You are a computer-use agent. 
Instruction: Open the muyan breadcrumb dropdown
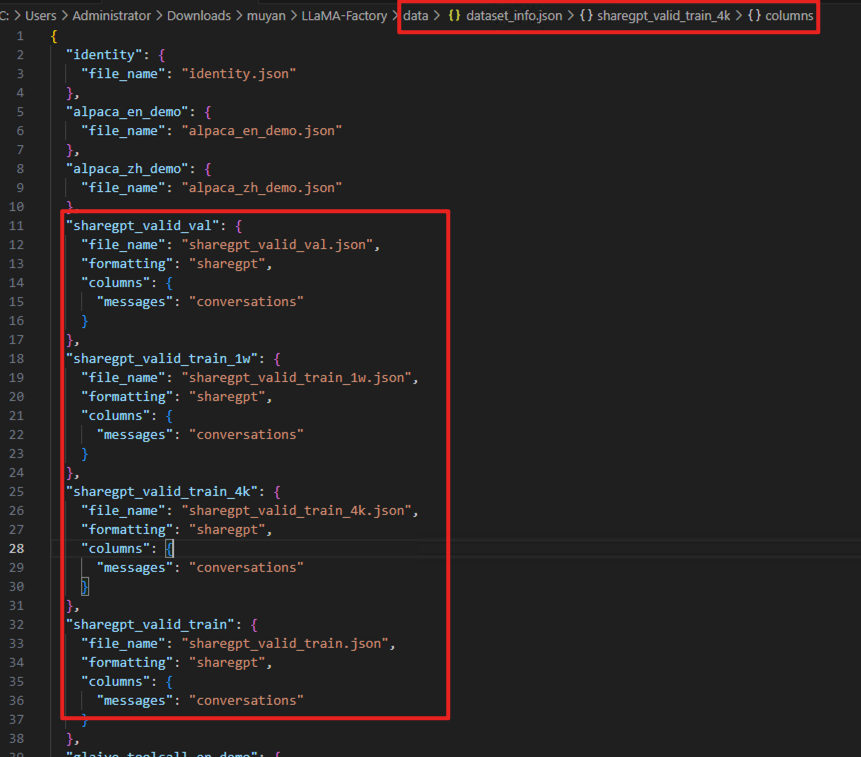click(266, 16)
